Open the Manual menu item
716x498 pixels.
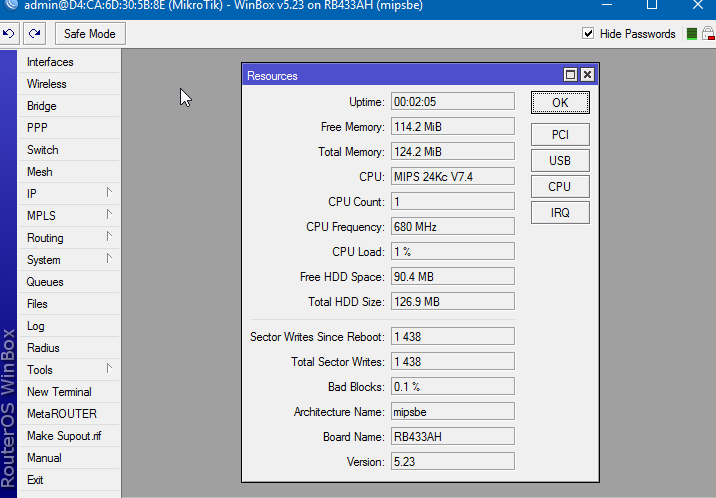68,458
